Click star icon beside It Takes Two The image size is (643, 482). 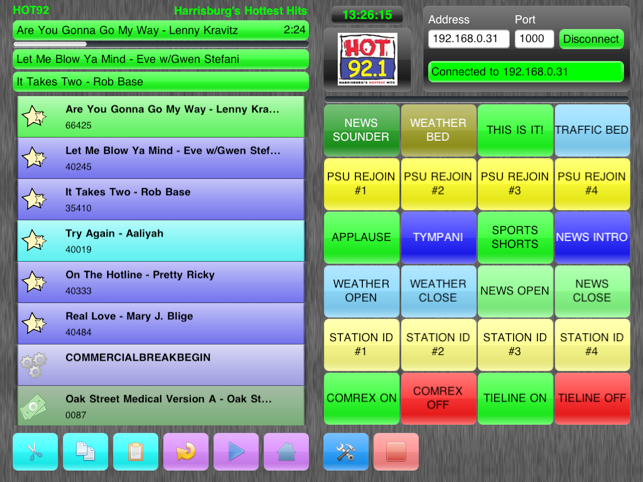click(x=34, y=199)
